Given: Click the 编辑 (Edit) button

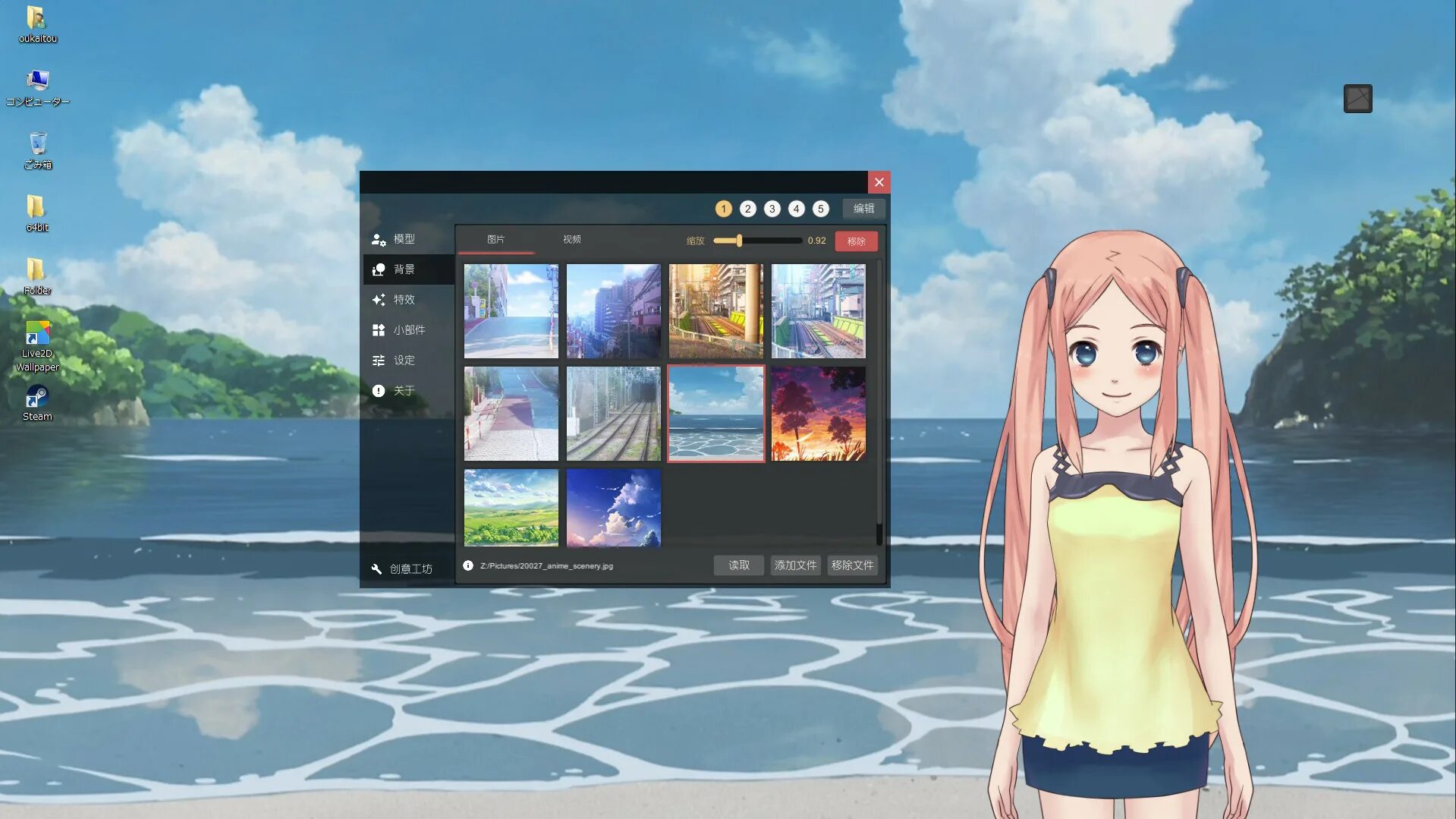Looking at the screenshot, I should 863,209.
